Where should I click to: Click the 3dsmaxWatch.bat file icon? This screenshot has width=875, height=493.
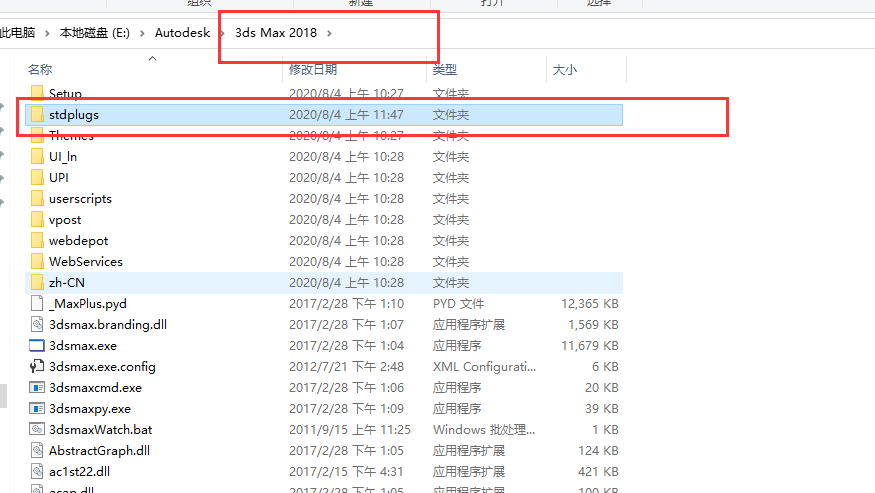(x=37, y=429)
